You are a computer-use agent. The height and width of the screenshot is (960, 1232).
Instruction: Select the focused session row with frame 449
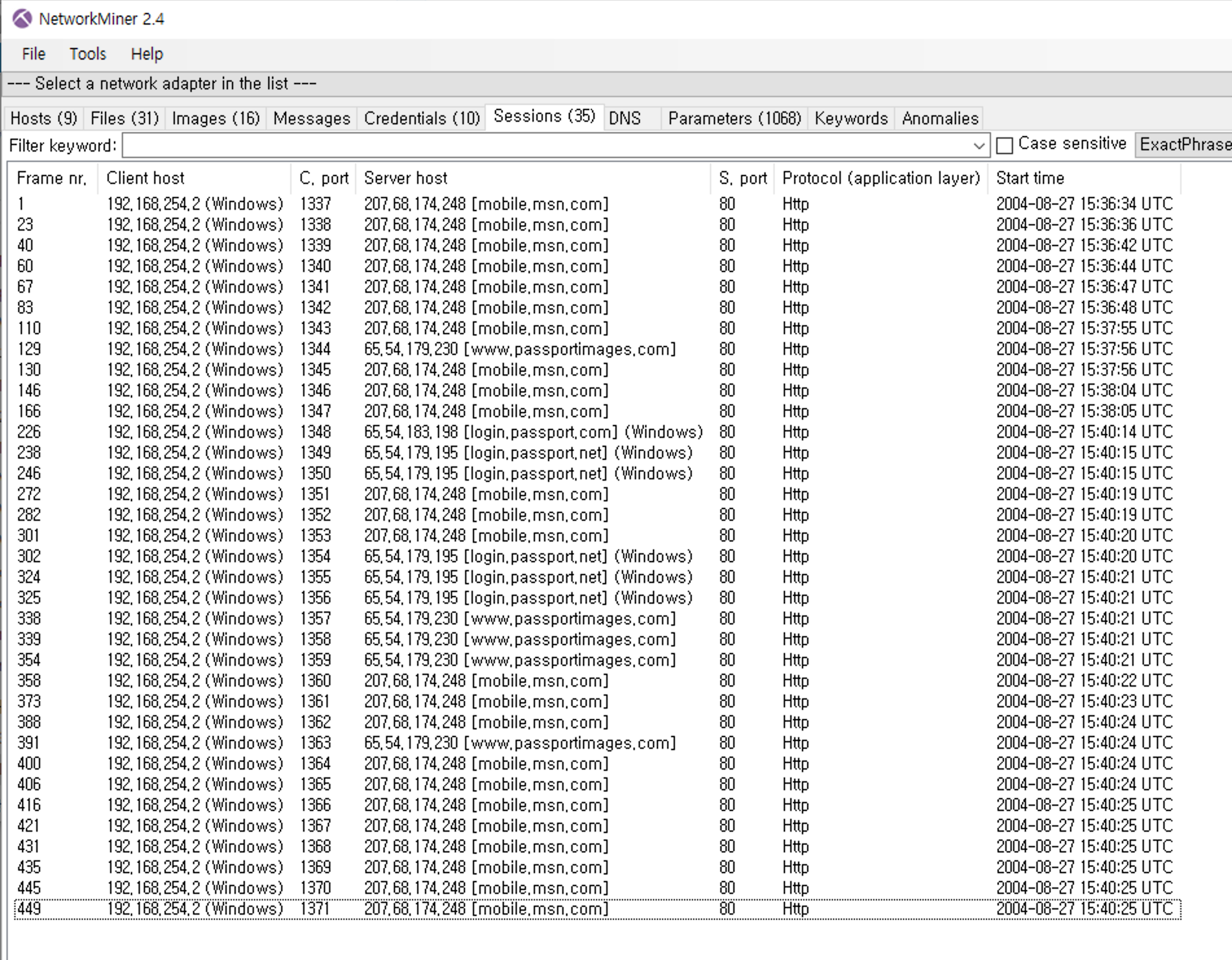click(x=597, y=909)
